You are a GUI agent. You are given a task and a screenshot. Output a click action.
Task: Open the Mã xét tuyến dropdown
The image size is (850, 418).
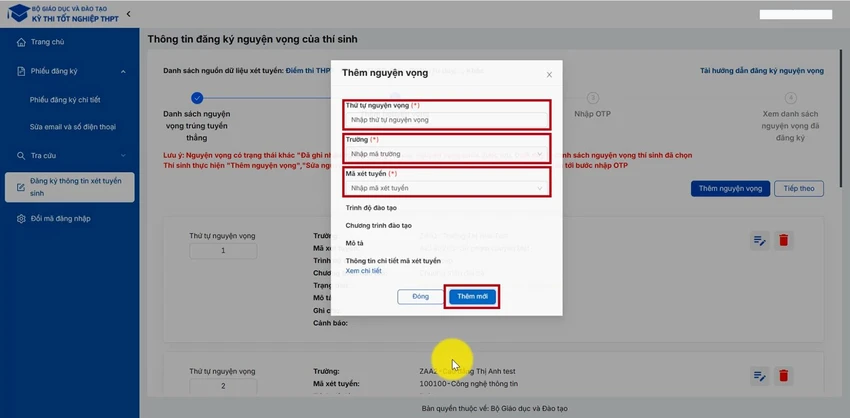[x=447, y=188]
